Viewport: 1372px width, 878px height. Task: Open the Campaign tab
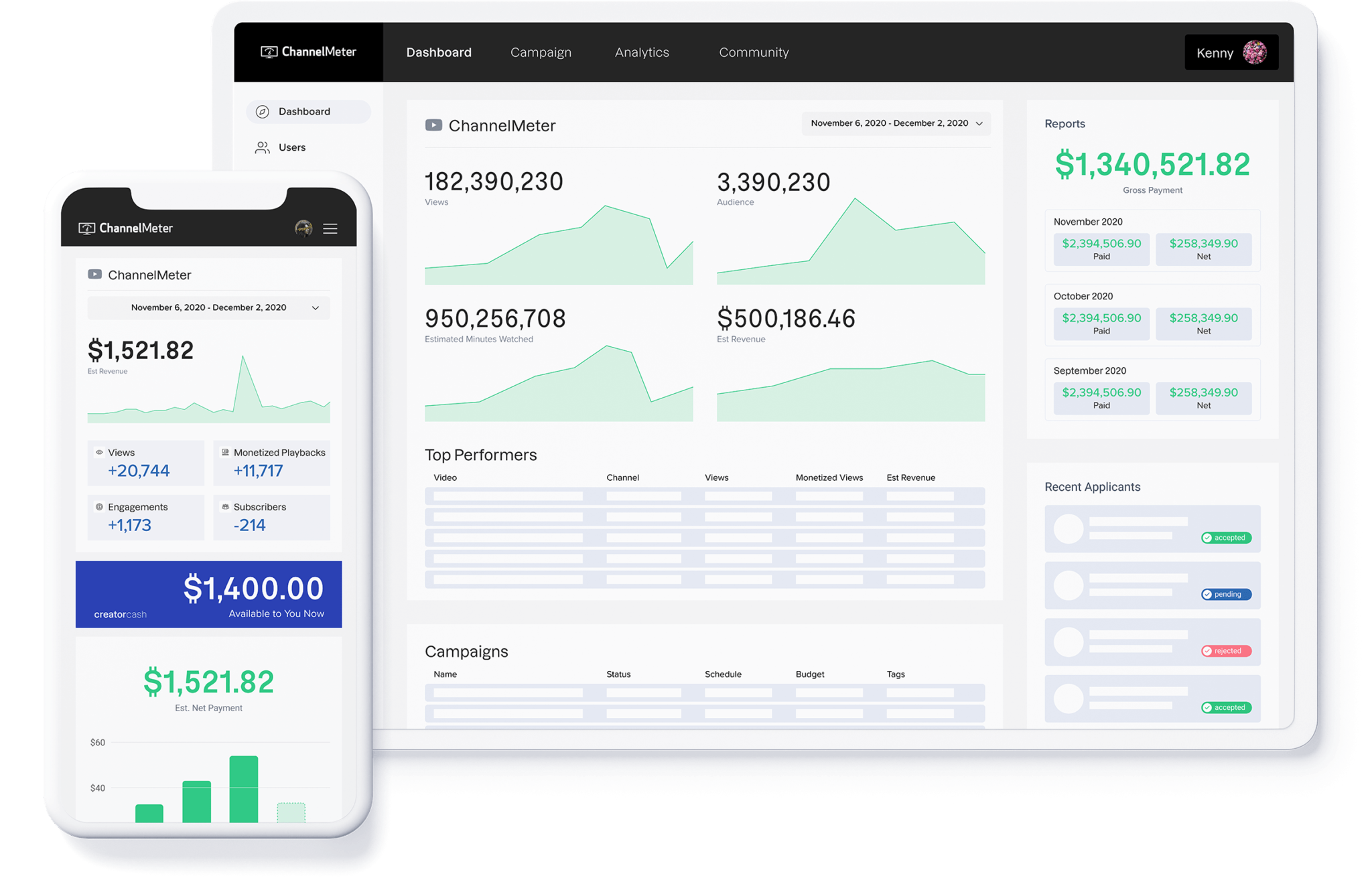(x=541, y=52)
